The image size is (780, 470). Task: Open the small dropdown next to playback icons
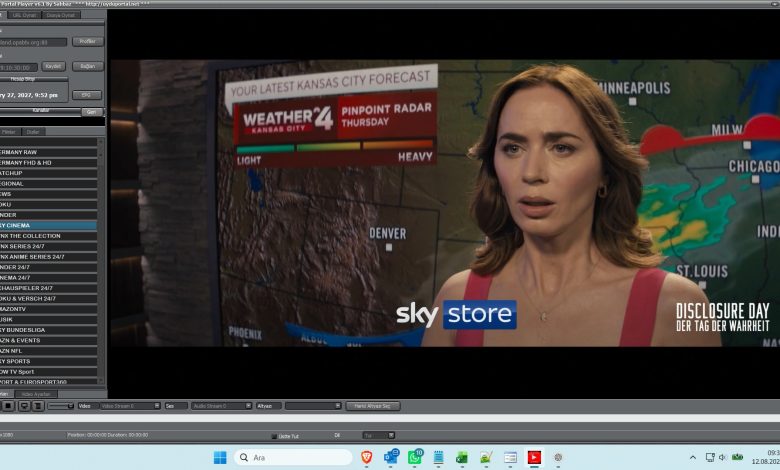pos(61,406)
